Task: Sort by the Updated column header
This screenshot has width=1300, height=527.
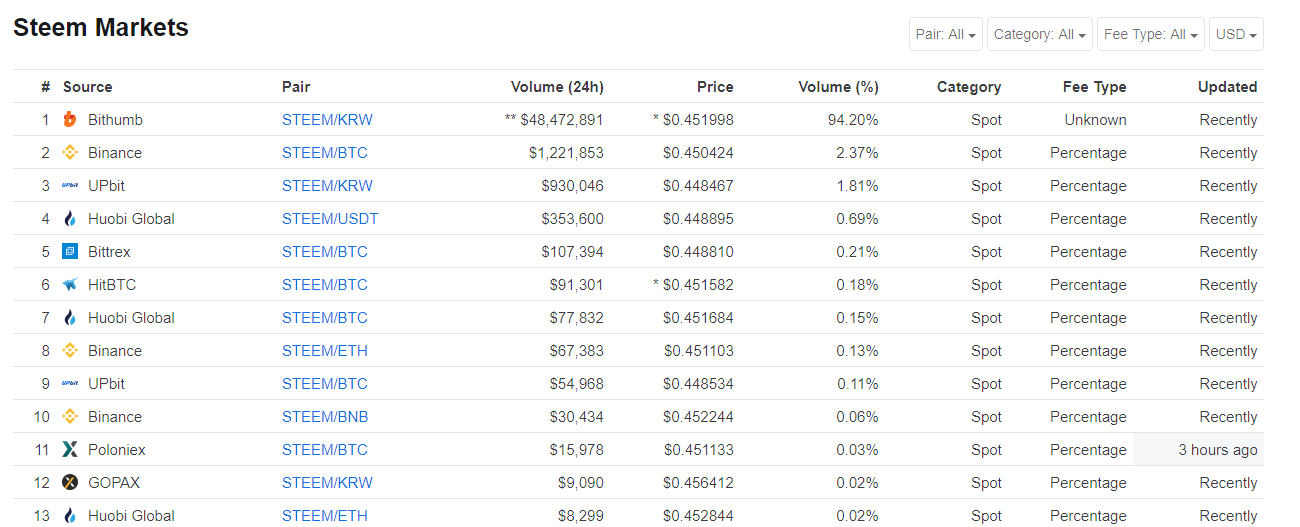Action: (x=1228, y=87)
